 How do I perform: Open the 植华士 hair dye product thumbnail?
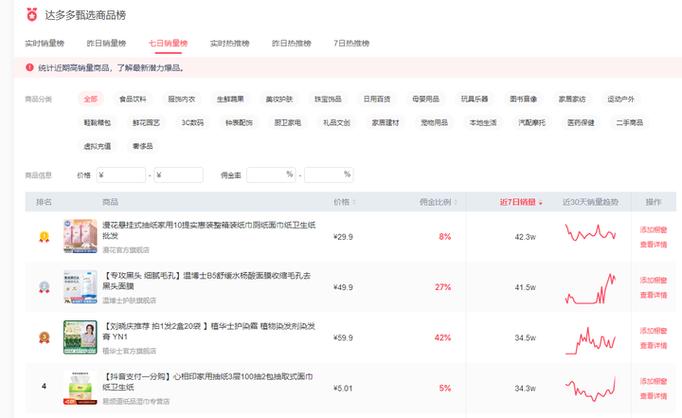pyautogui.click(x=80, y=337)
